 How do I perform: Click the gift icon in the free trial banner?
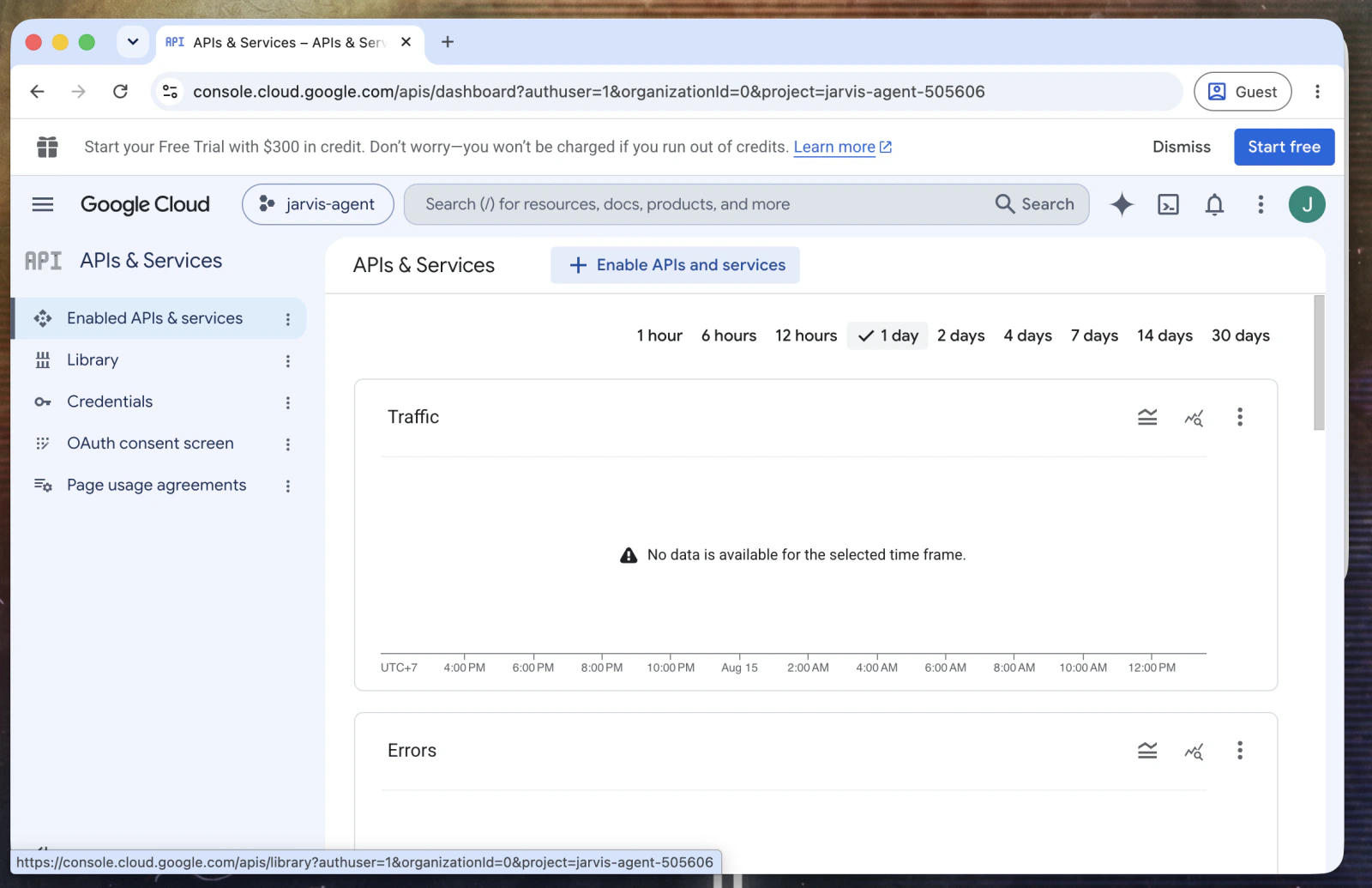pyautogui.click(x=47, y=147)
